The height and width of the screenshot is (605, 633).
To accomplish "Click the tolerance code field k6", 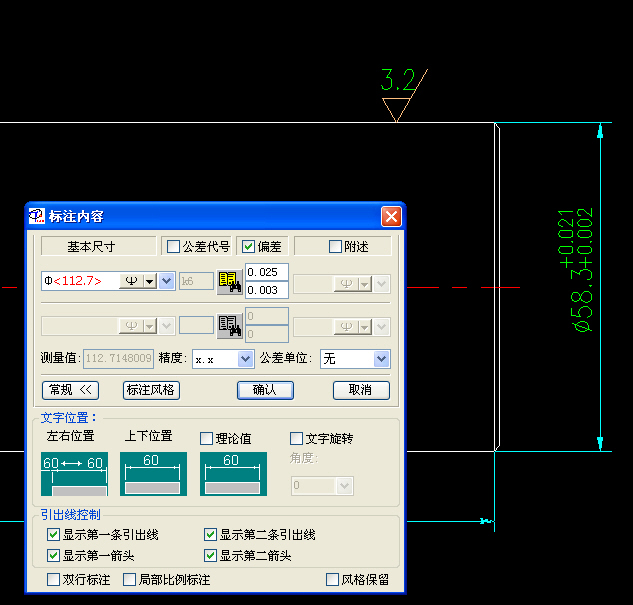I will click(196, 281).
